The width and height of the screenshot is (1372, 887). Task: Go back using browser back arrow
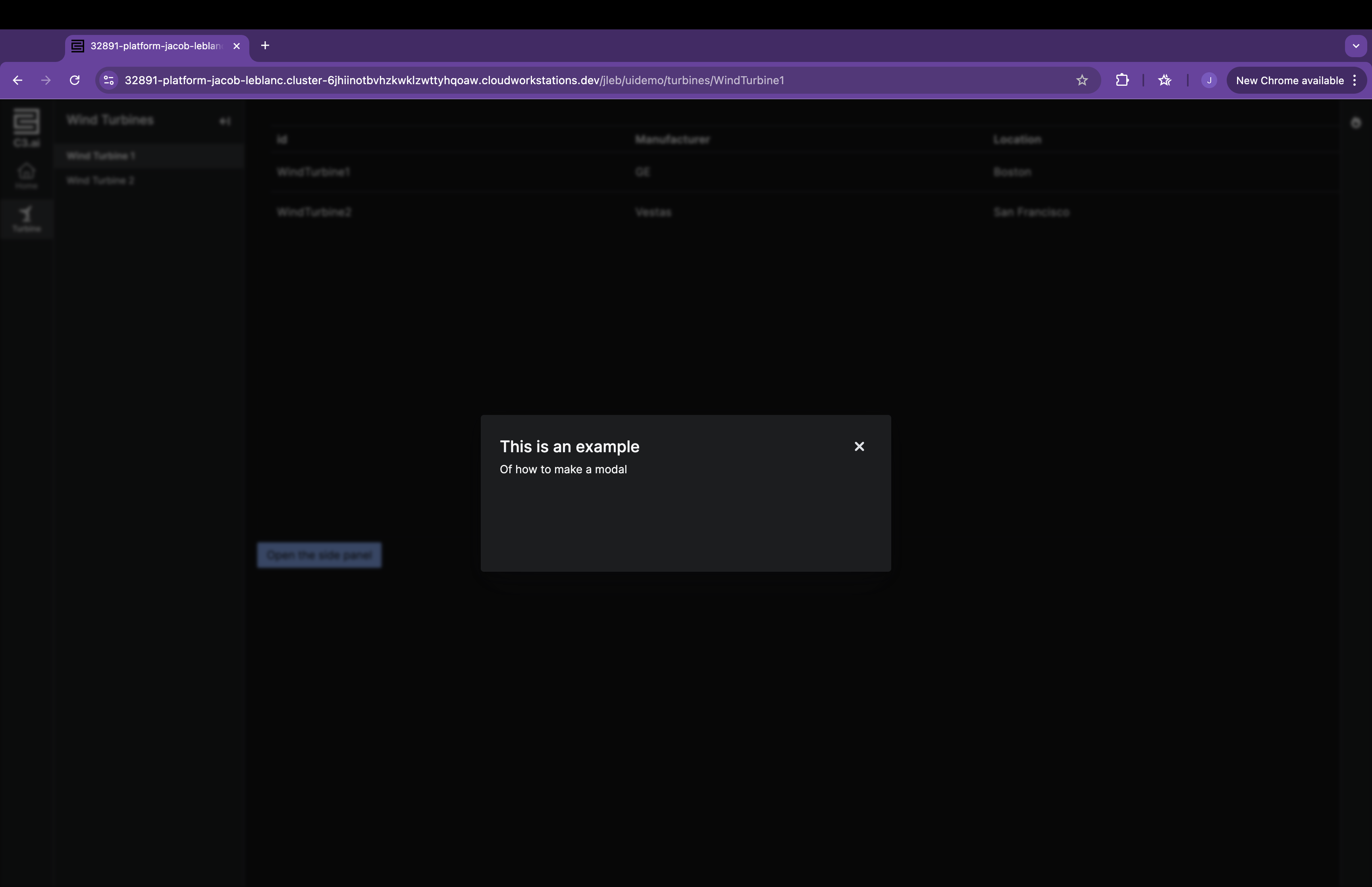coord(18,80)
